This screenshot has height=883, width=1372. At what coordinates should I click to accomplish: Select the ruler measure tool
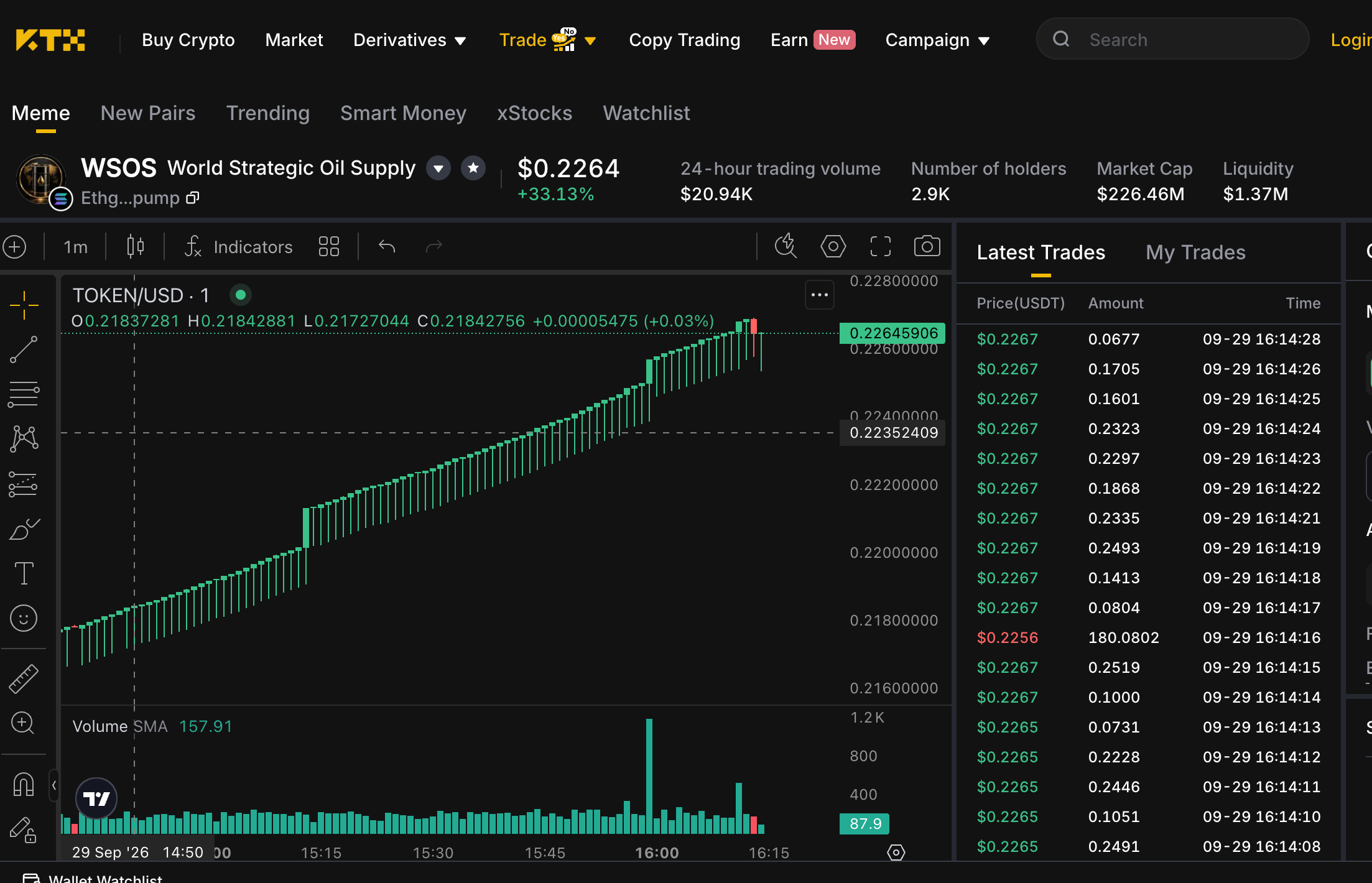(24, 679)
